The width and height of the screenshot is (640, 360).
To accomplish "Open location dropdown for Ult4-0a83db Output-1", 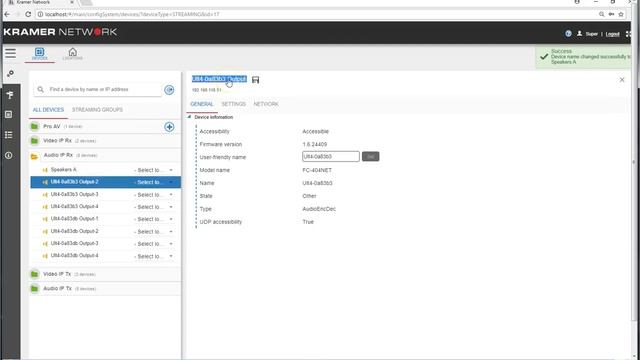I will click(x=153, y=219).
